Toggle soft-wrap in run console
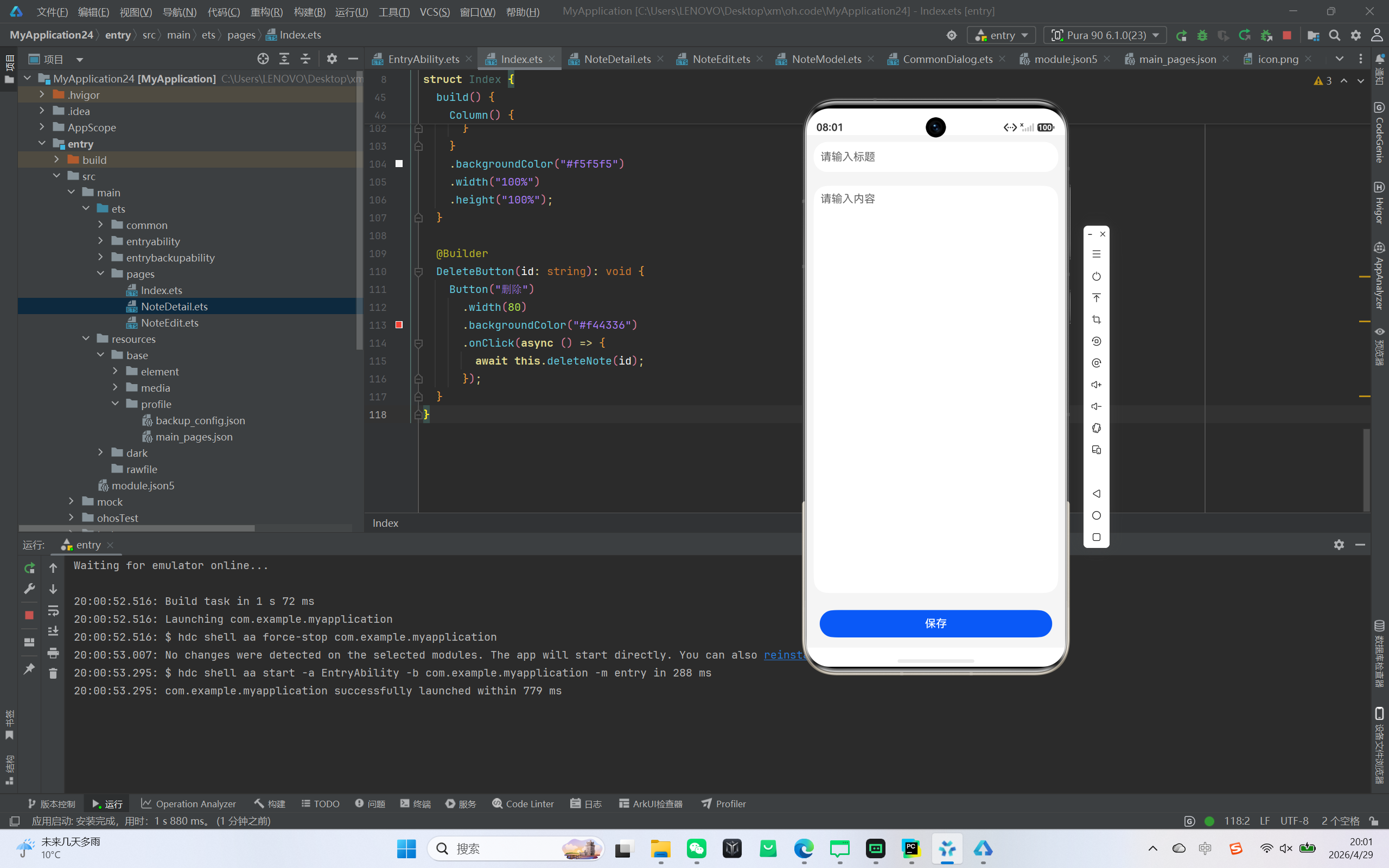This screenshot has height=868, width=1389. pyautogui.click(x=53, y=610)
